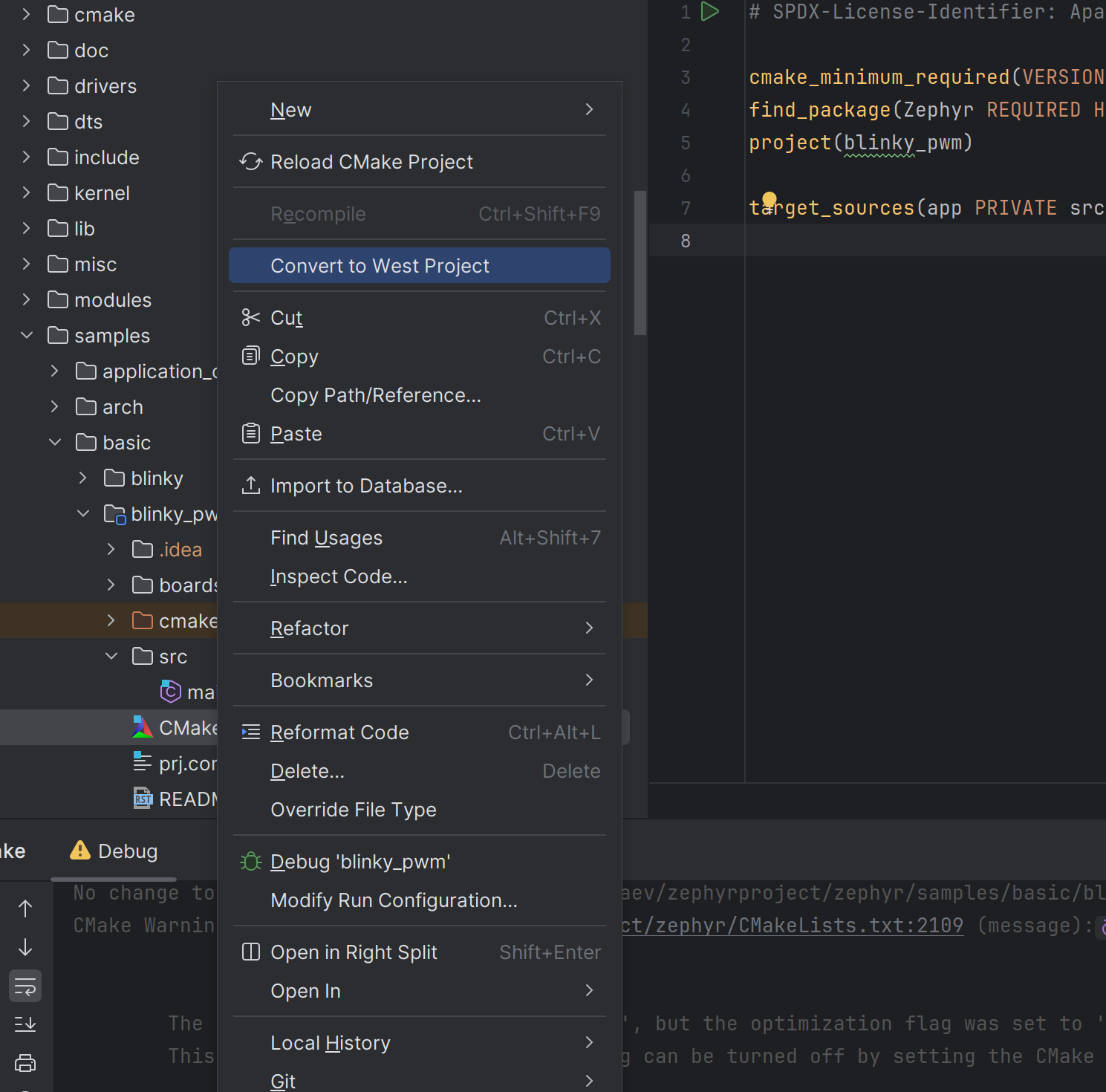This screenshot has height=1092, width=1106.
Task: Click the down arrow in the output panel
Action: (x=25, y=947)
